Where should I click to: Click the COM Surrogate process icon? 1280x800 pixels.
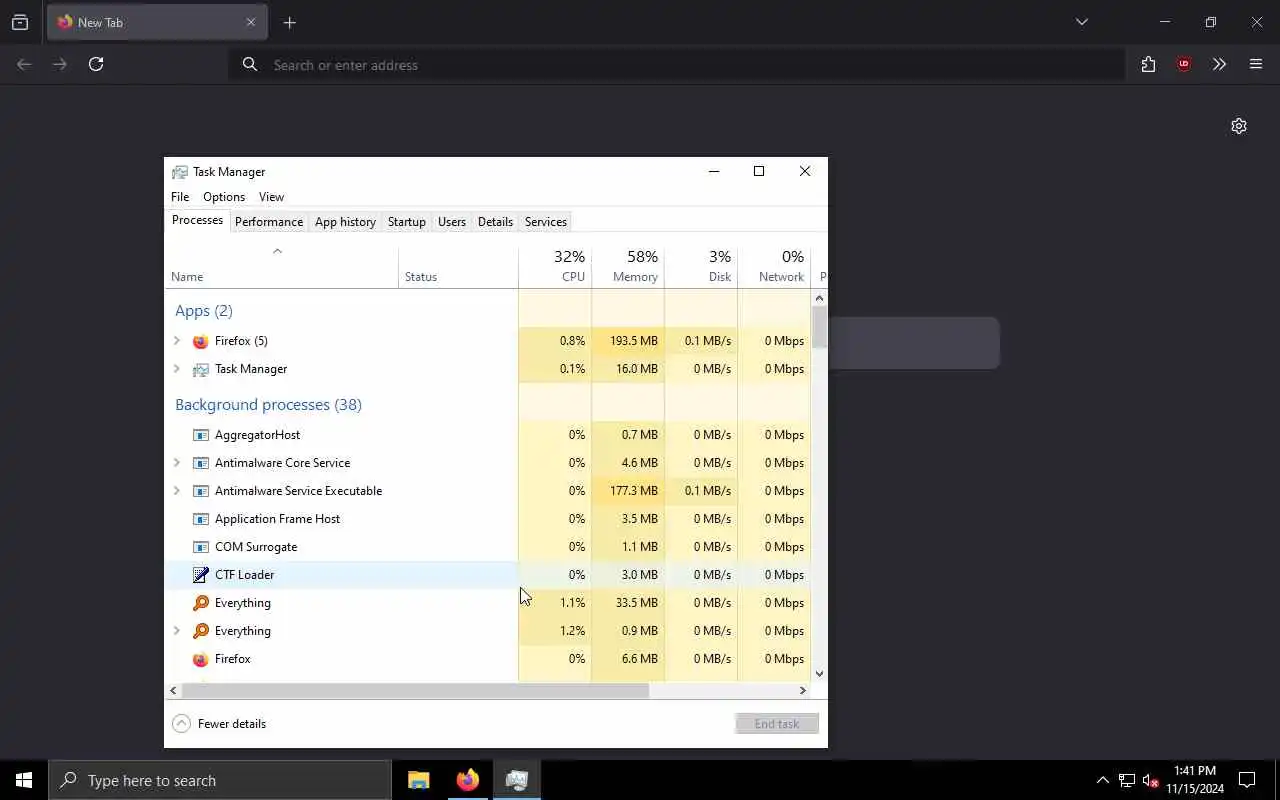coord(201,547)
